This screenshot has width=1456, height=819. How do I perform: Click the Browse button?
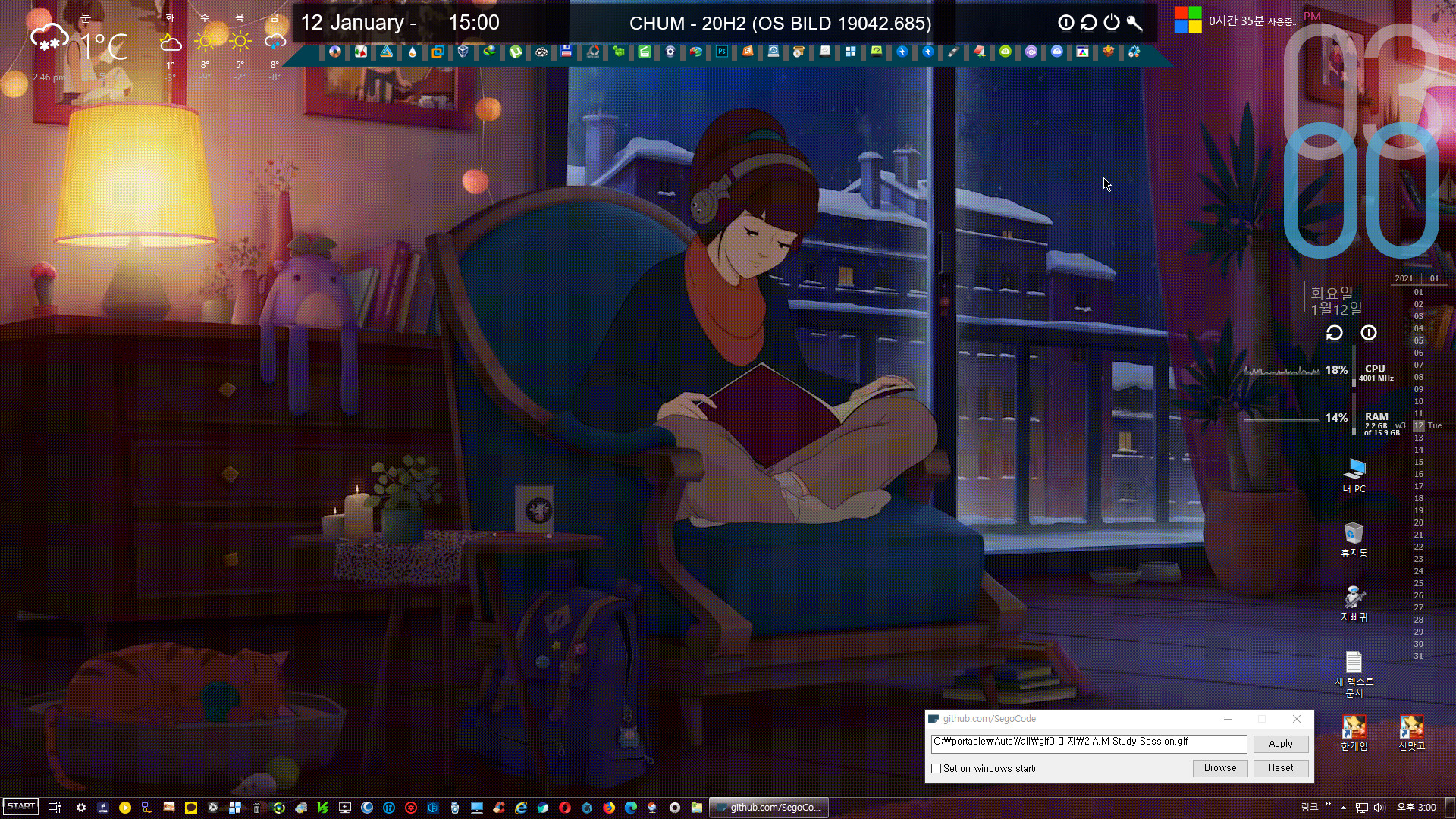click(1220, 768)
